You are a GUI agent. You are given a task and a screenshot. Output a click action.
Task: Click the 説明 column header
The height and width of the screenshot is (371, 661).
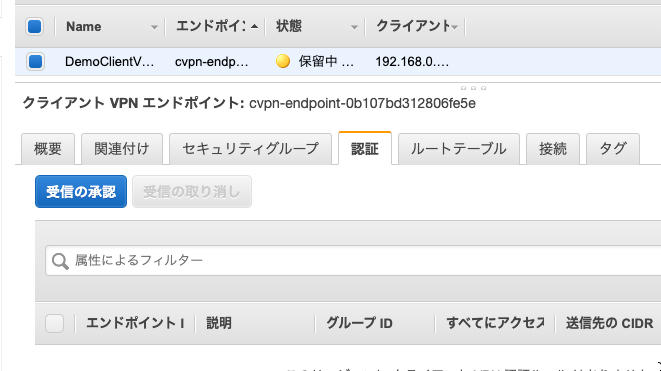[219, 323]
